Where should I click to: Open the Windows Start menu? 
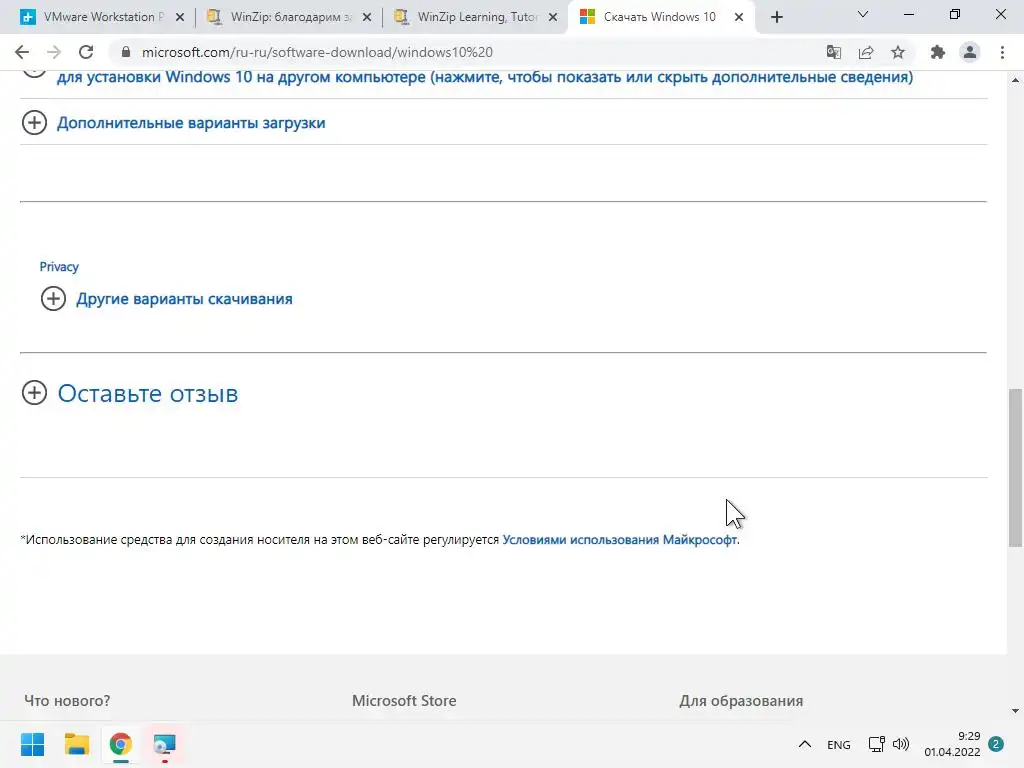33,744
